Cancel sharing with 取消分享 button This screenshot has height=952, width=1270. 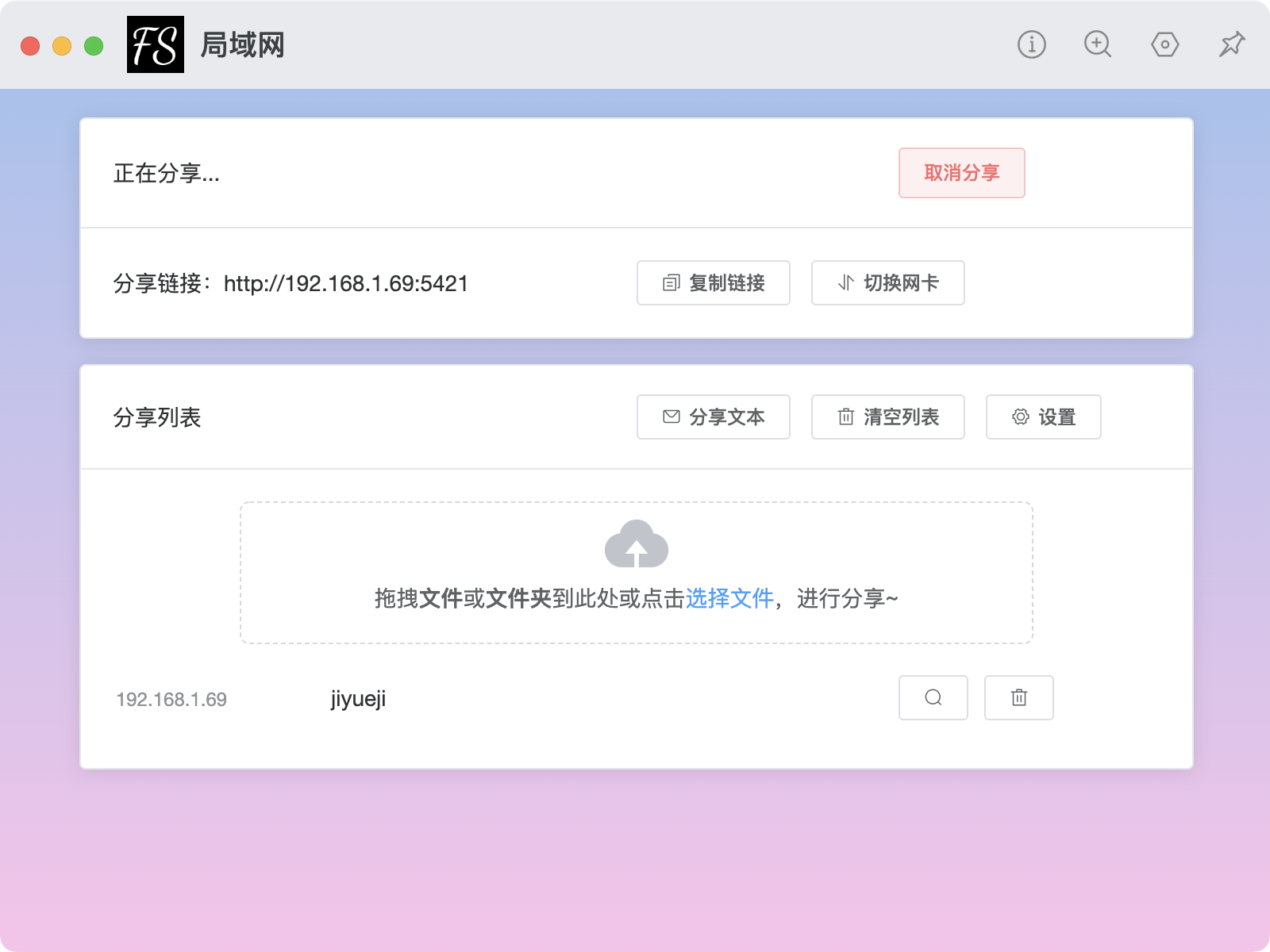[x=962, y=173]
